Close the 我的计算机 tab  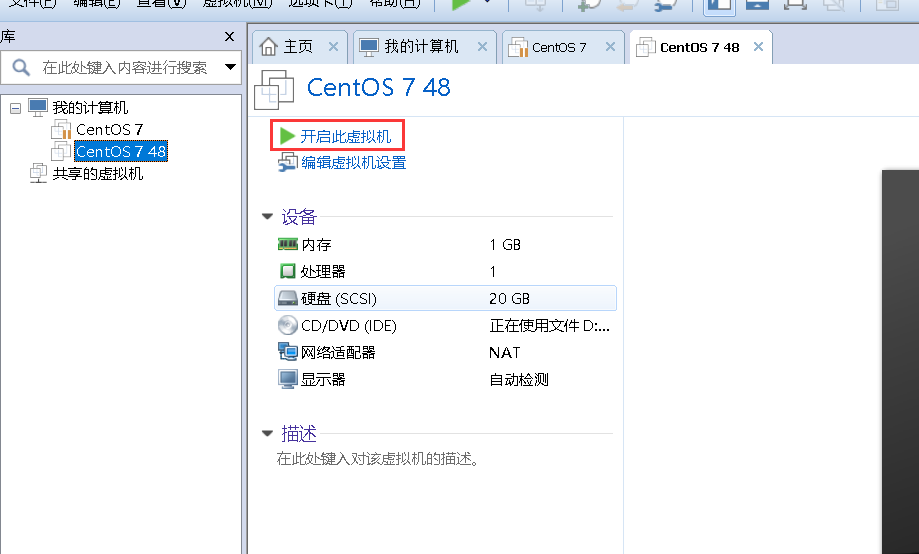tap(482, 47)
